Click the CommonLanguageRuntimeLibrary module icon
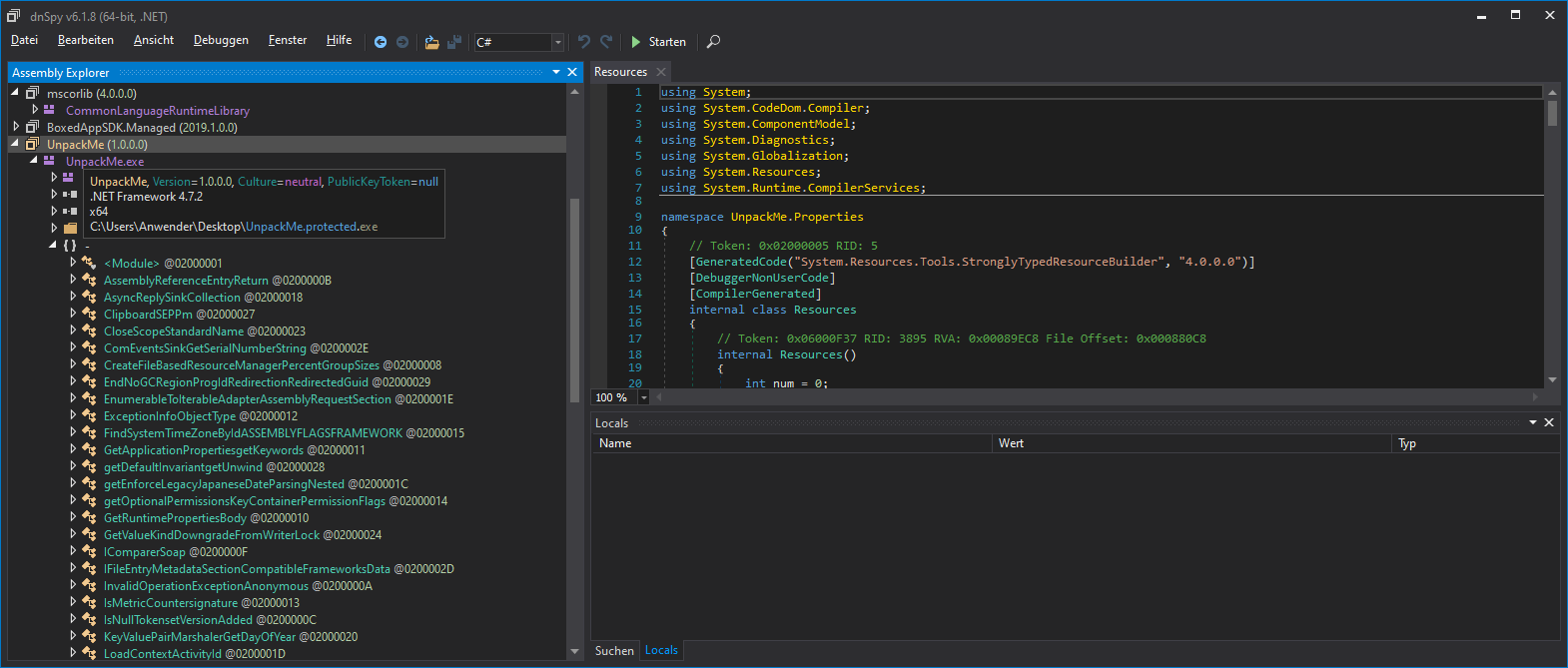Image resolution: width=1568 pixels, height=668 pixels. click(x=49, y=110)
